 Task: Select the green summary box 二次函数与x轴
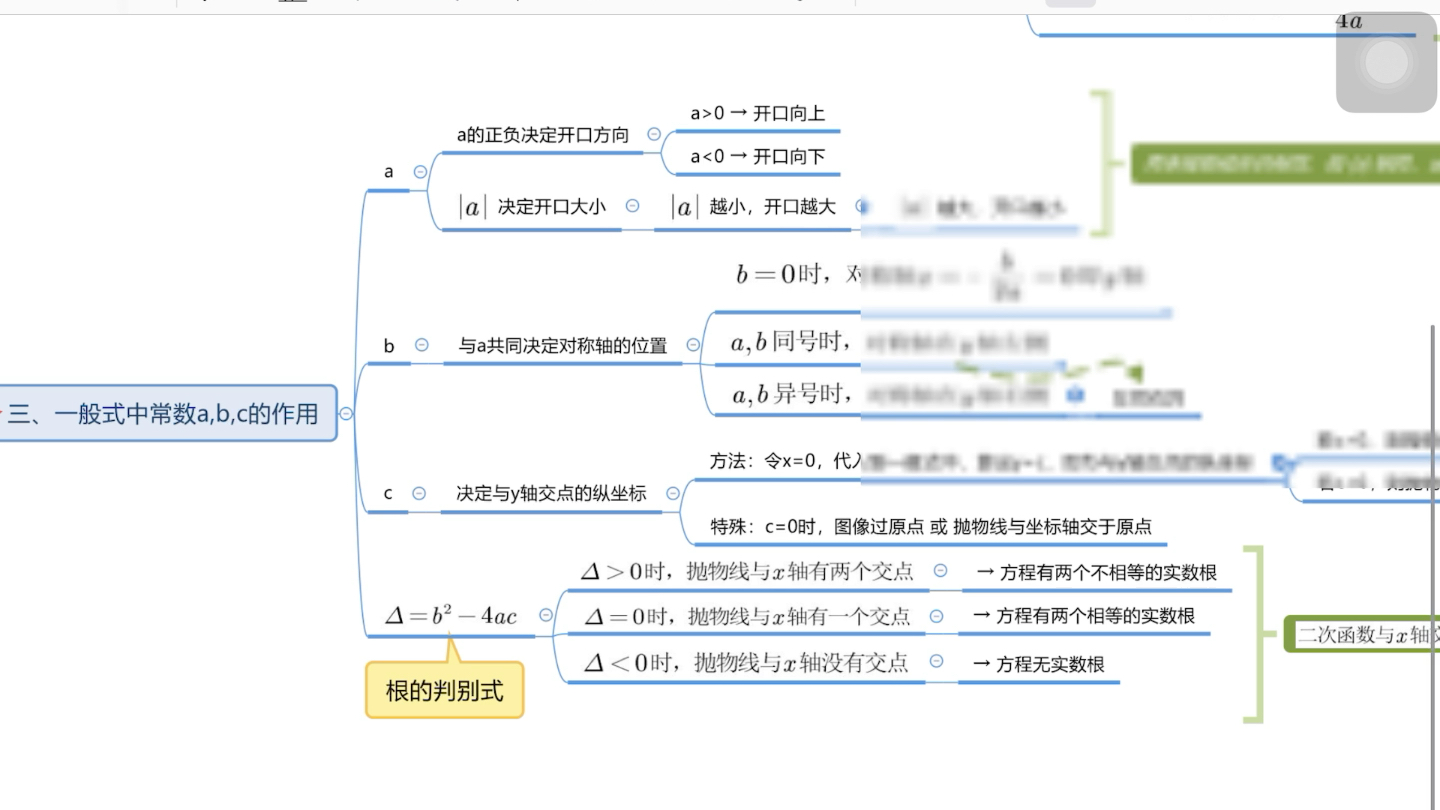point(1364,634)
